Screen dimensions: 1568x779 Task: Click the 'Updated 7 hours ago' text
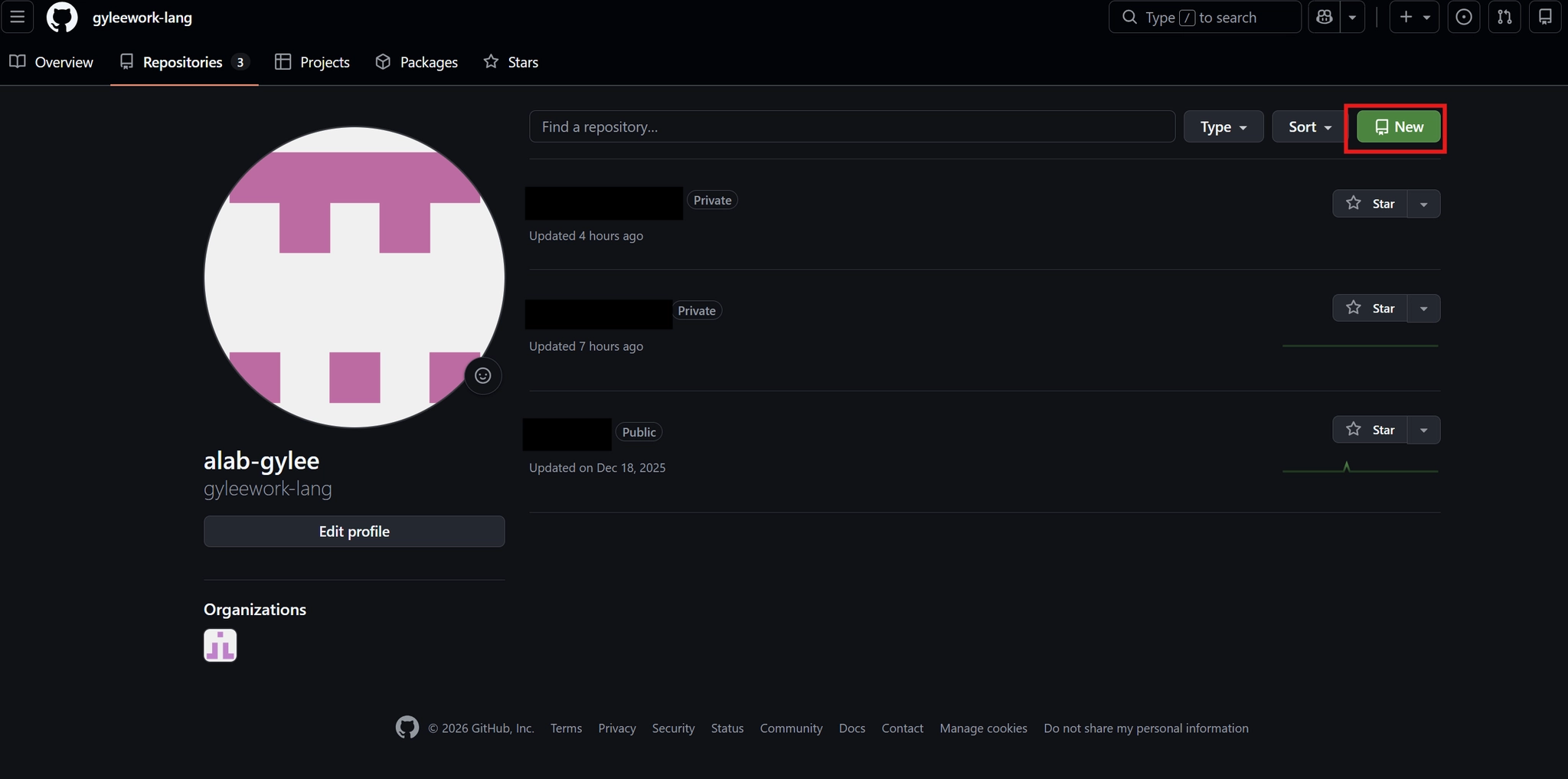(586, 346)
